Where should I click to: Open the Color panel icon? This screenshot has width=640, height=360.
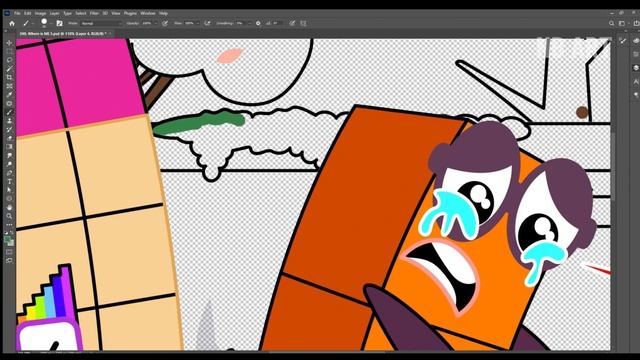[636, 40]
